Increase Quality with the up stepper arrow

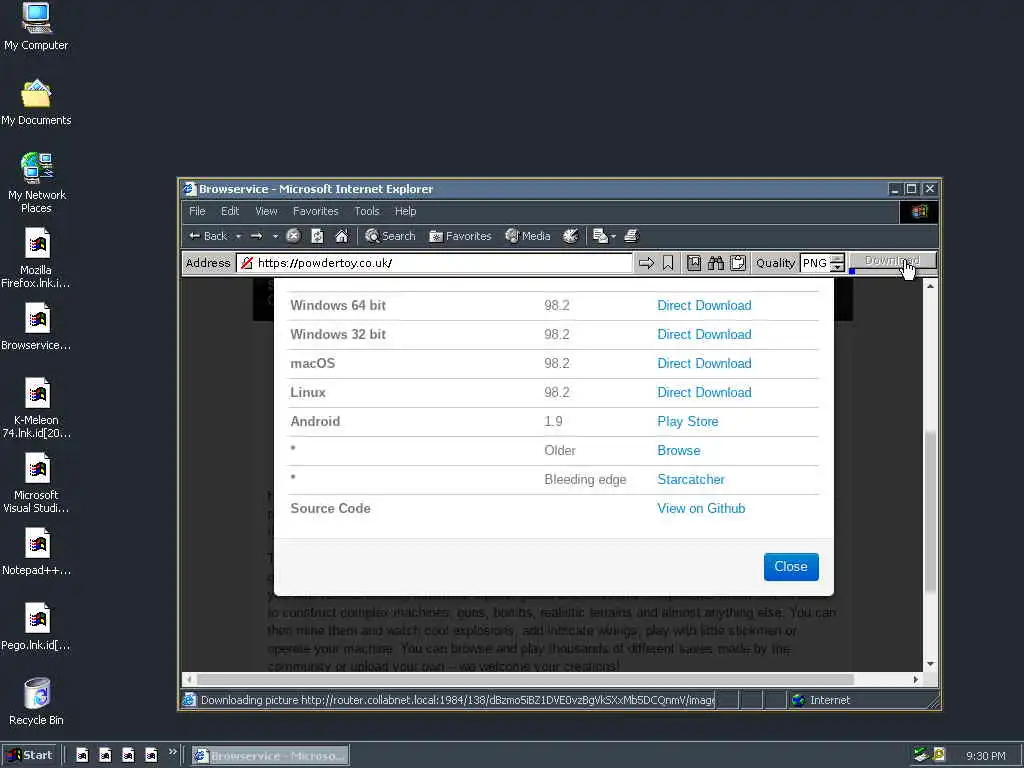point(837,258)
